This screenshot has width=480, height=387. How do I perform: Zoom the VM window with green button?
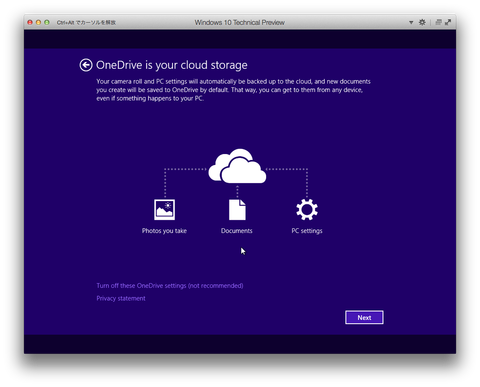tap(47, 22)
